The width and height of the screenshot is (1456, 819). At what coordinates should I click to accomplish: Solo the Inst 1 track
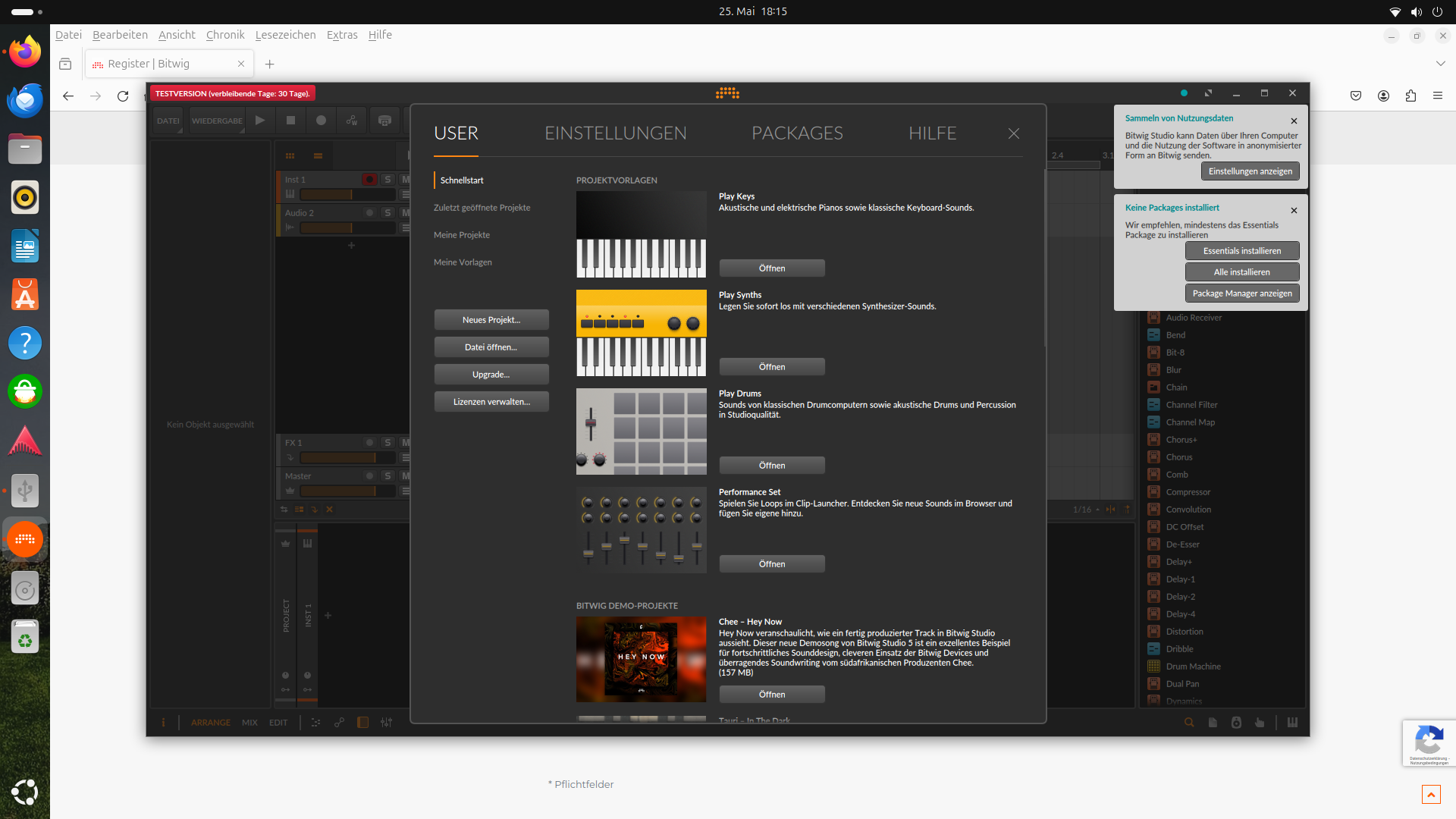(x=388, y=180)
